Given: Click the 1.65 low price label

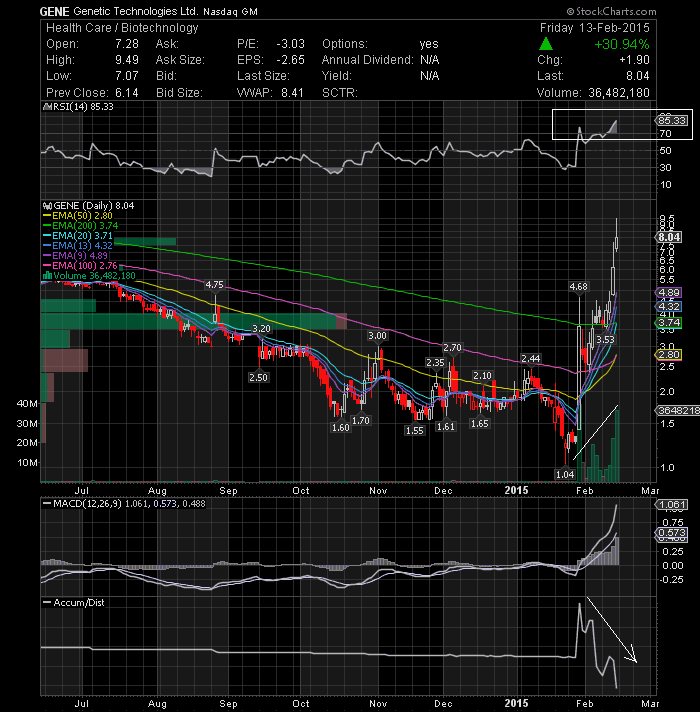Looking at the screenshot, I should pyautogui.click(x=480, y=424).
